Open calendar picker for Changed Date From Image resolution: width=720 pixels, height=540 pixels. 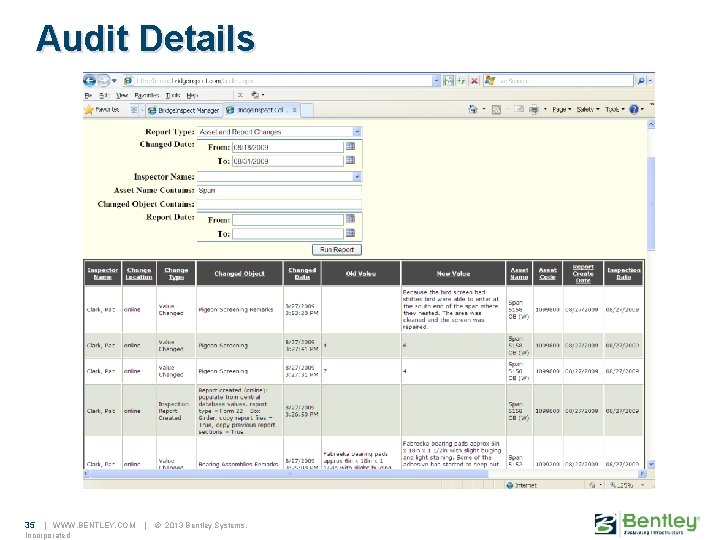pos(350,146)
